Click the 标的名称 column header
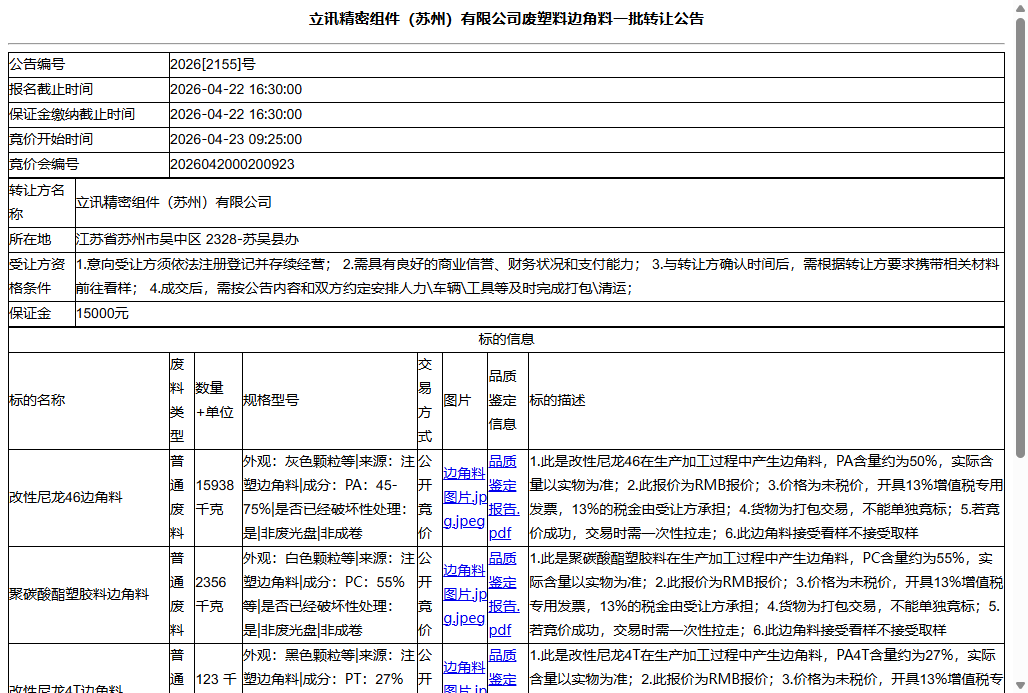The height and width of the screenshot is (693, 1028). coord(89,401)
